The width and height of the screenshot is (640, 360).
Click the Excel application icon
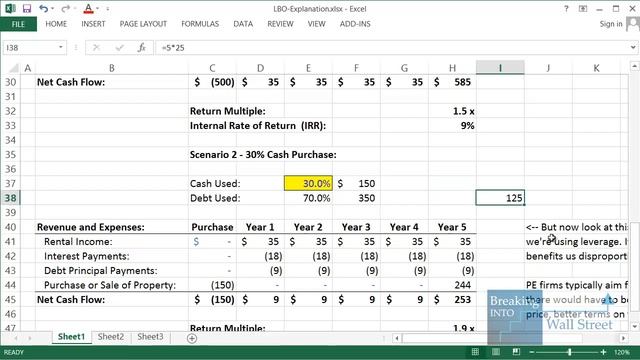pyautogui.click(x=10, y=9)
